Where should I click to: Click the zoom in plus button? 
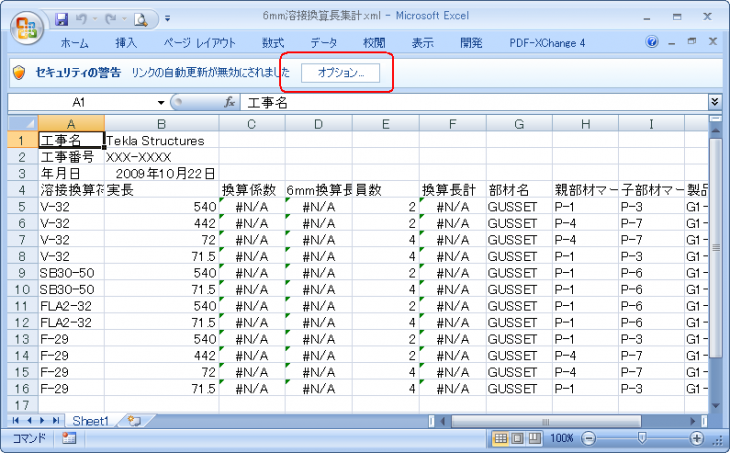tap(697, 438)
